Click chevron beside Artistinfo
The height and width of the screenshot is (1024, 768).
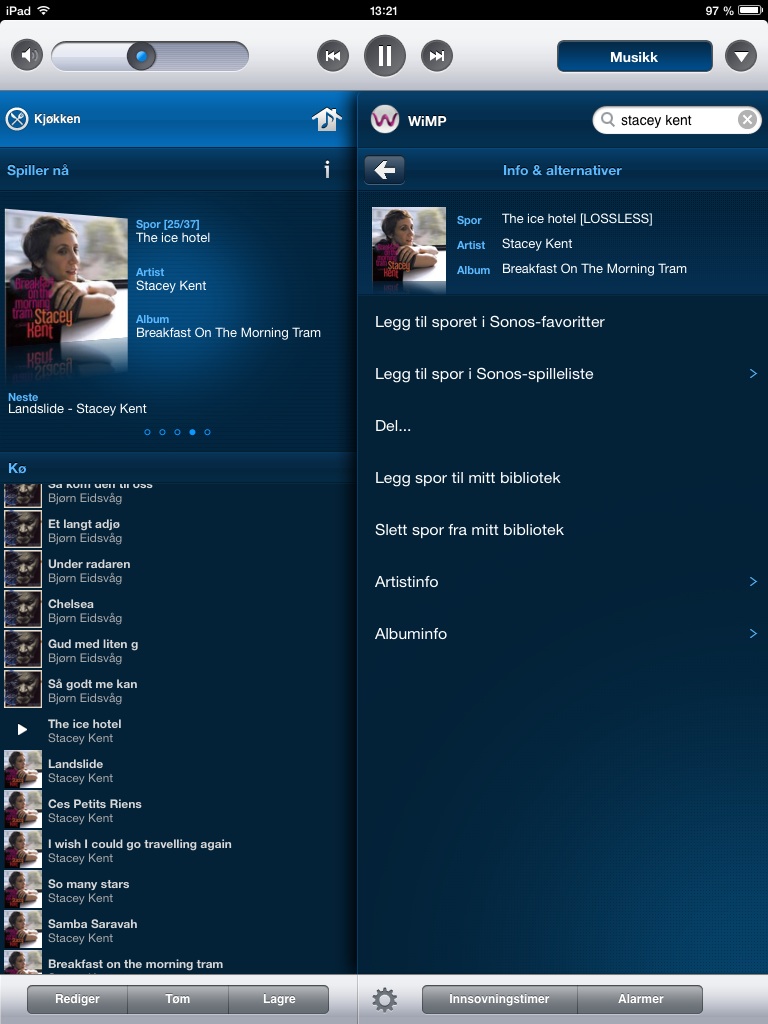[753, 581]
